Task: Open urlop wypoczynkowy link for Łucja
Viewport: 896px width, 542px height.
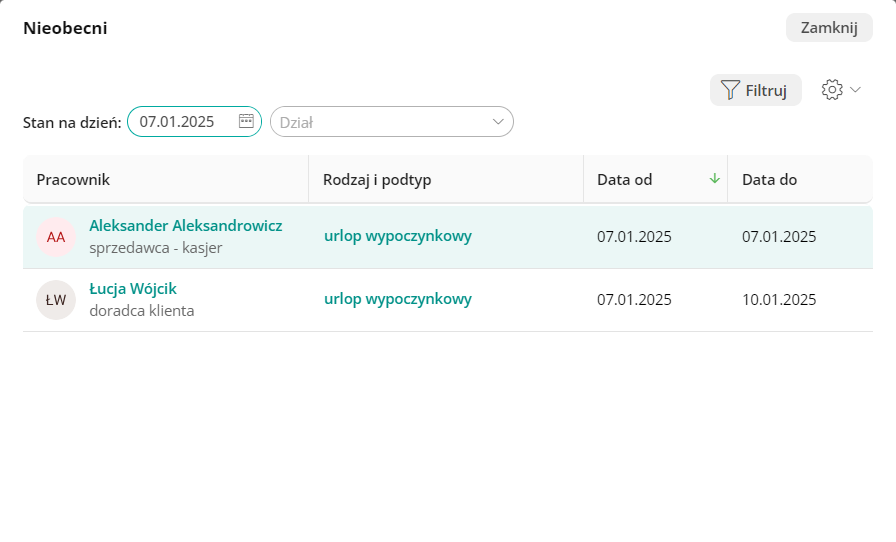Action: pos(397,299)
